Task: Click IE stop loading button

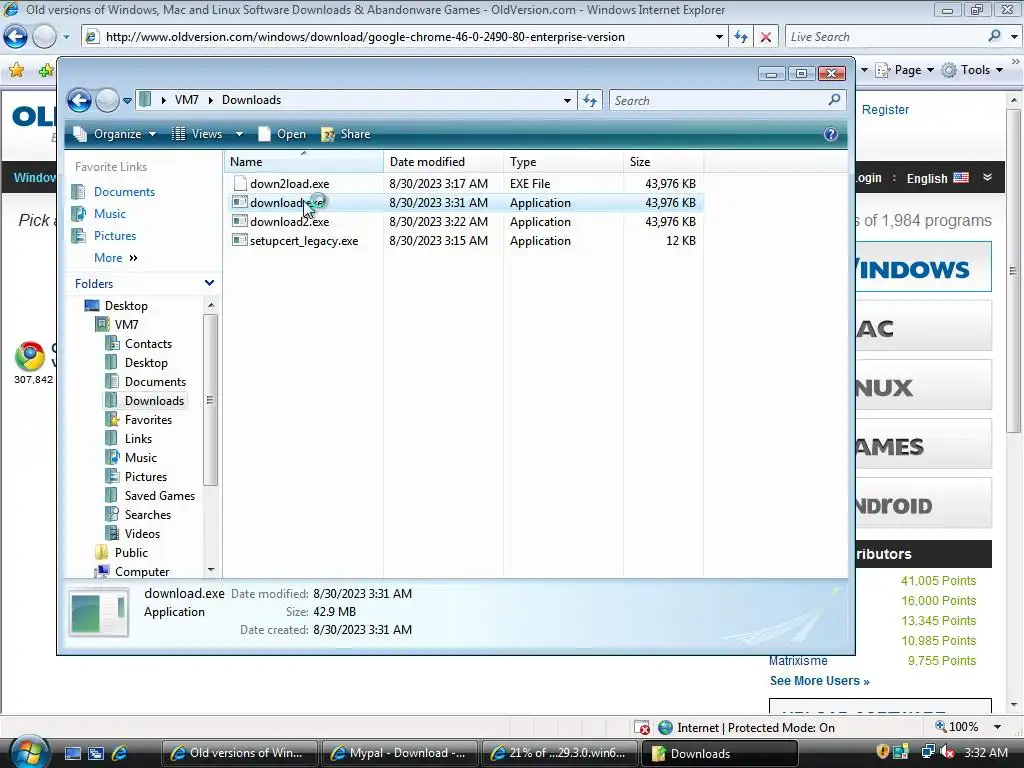Action: [x=765, y=37]
